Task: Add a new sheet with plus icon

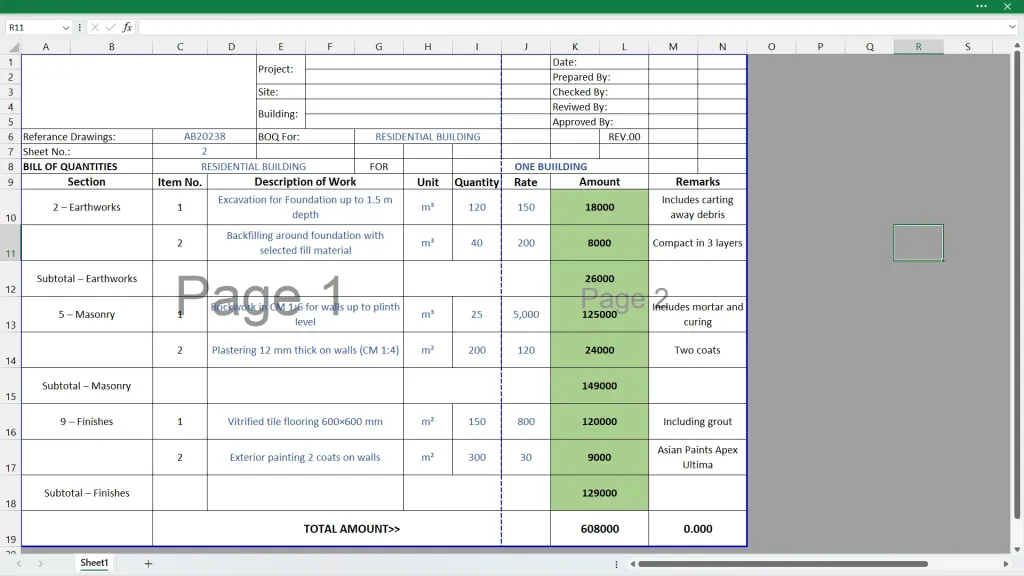Action: click(148, 564)
